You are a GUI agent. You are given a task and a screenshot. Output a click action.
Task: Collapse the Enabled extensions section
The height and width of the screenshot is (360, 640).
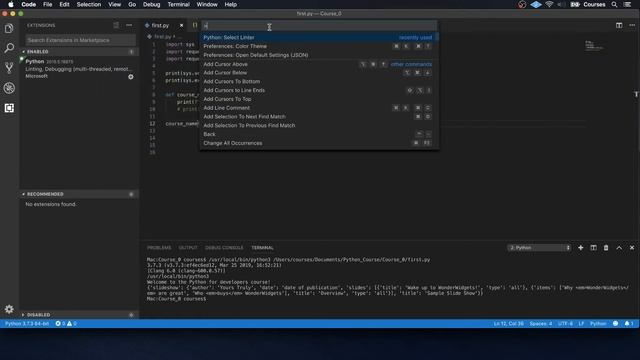pos(78,52)
